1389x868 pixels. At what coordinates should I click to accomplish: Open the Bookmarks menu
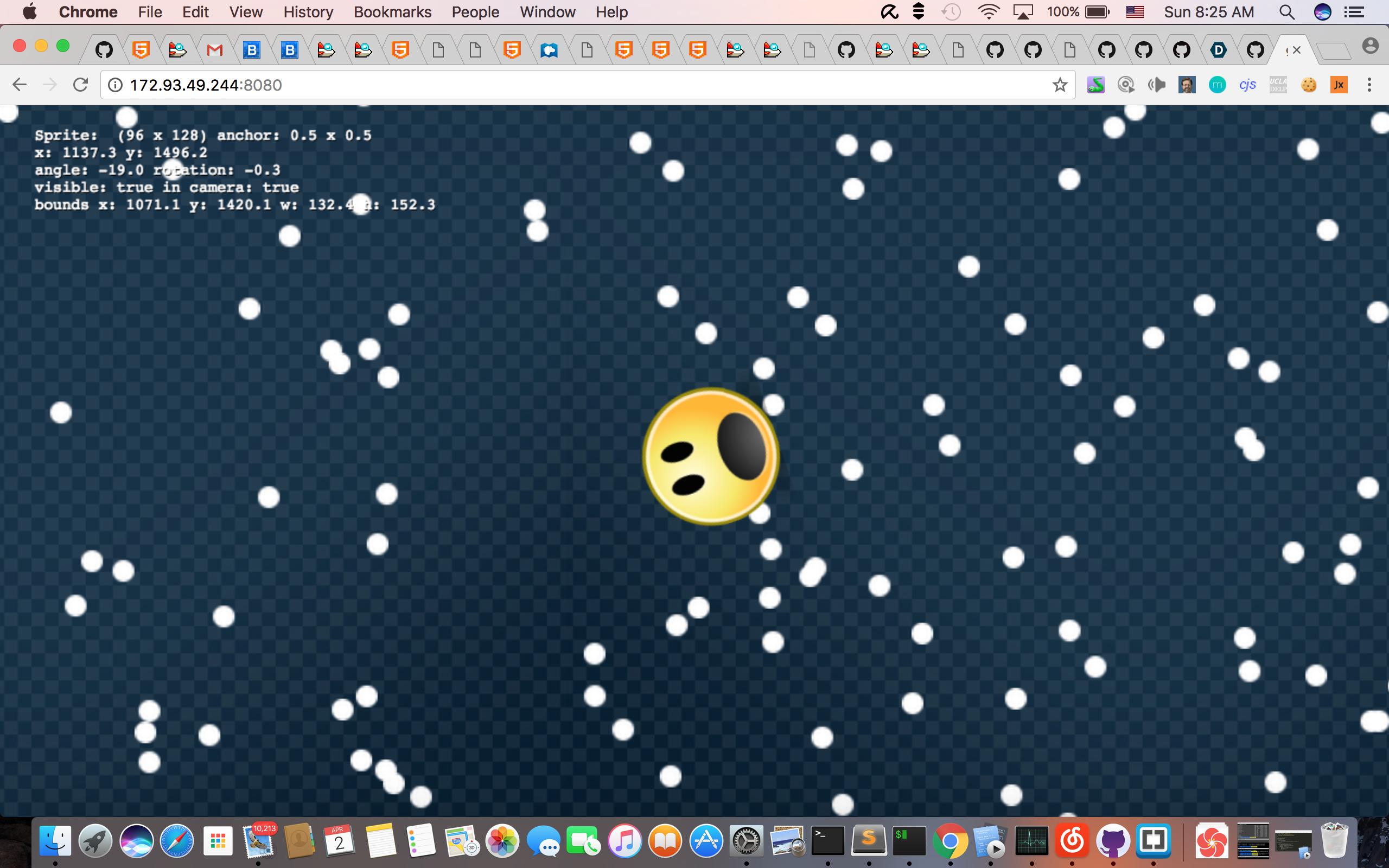pyautogui.click(x=392, y=12)
